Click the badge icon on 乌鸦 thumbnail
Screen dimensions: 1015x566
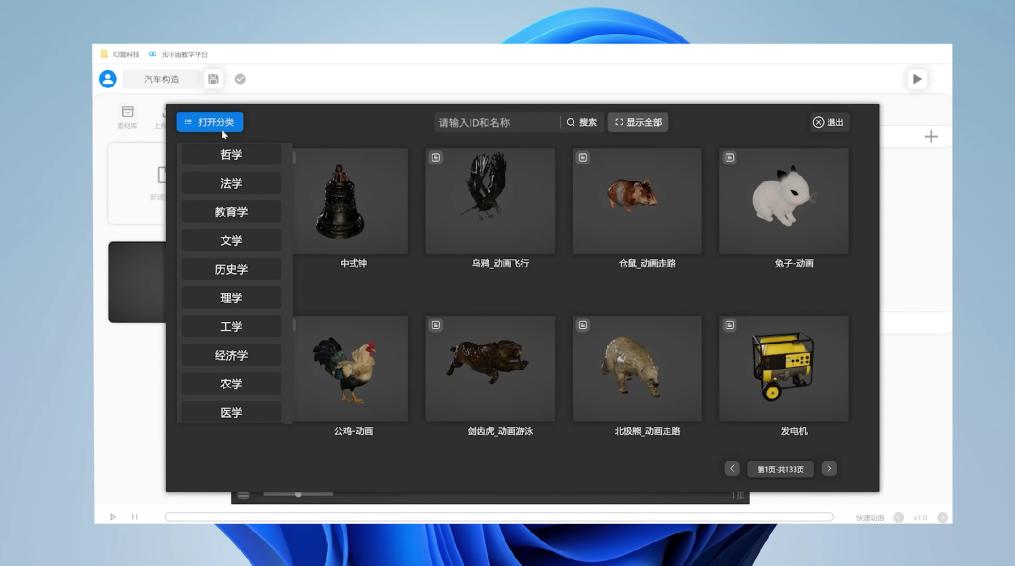pos(436,157)
